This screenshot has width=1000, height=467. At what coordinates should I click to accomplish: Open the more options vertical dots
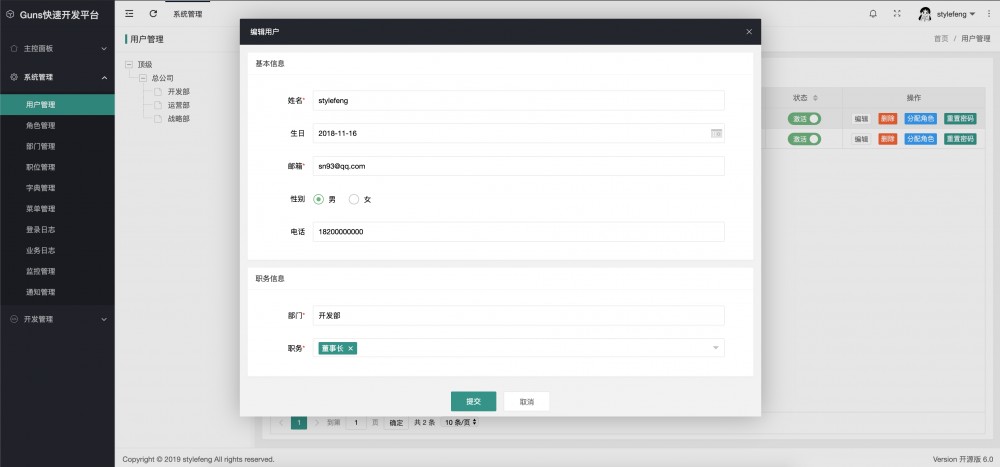click(x=989, y=14)
